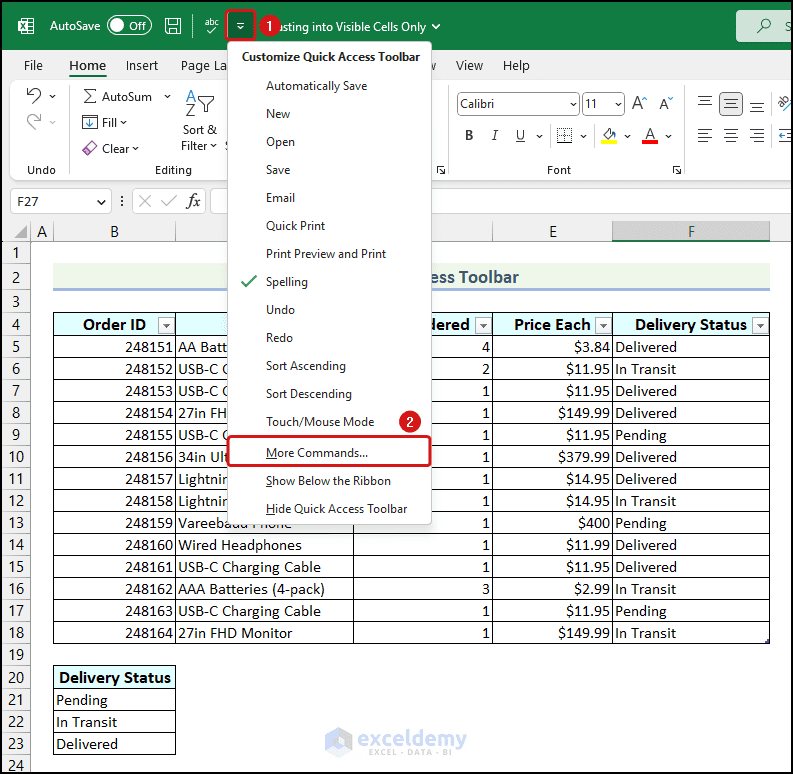
Task: Choose Sort Ascending menu option
Action: pyautogui.click(x=329, y=366)
